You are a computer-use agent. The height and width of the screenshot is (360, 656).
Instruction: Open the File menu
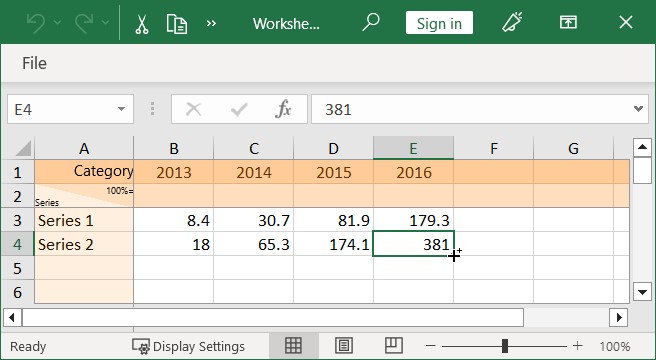pos(34,64)
